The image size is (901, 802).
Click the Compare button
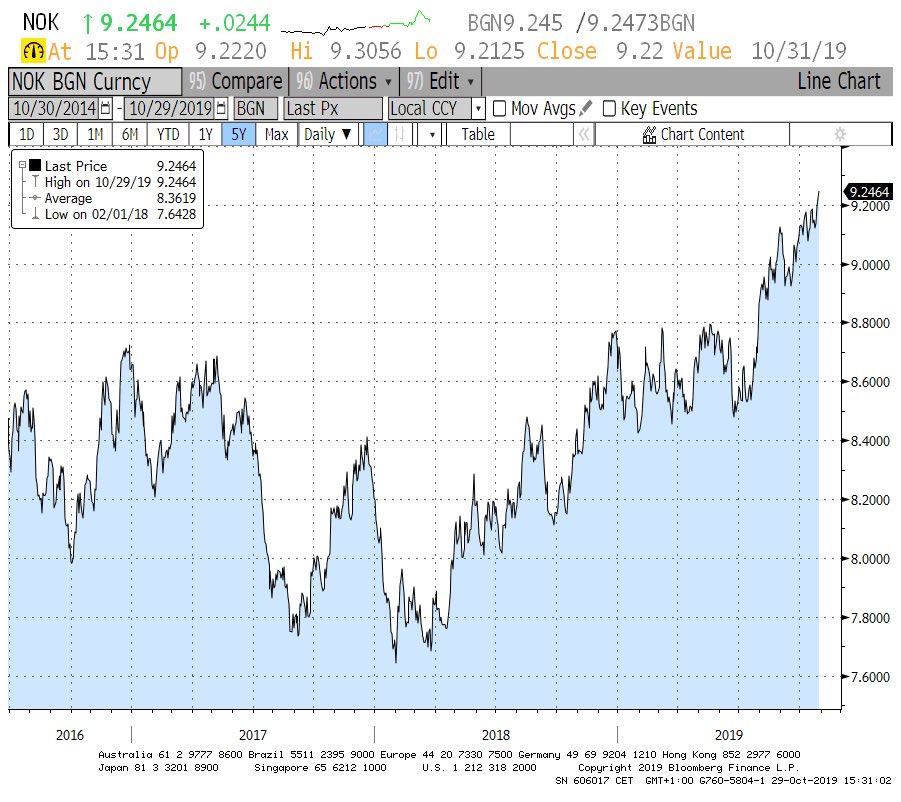tap(236, 81)
